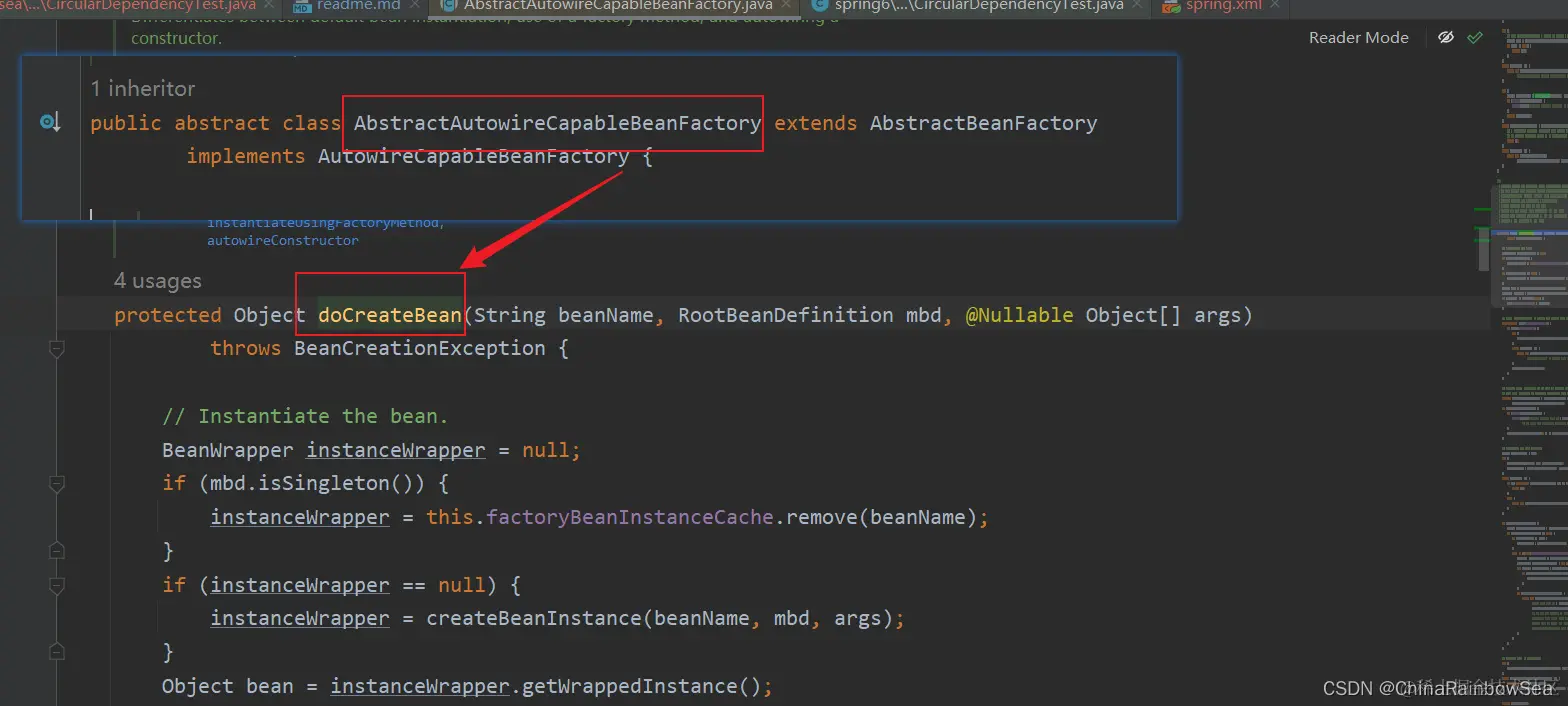The height and width of the screenshot is (706, 1568).
Task: Click the Reader Mode label
Action: [x=1358, y=37]
